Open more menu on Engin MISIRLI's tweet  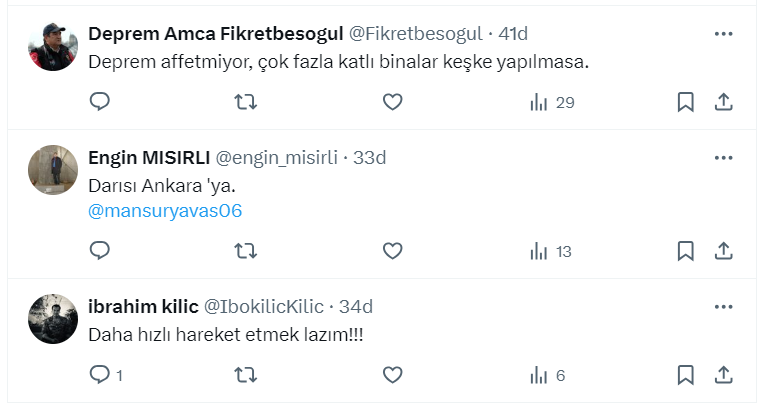(724, 158)
